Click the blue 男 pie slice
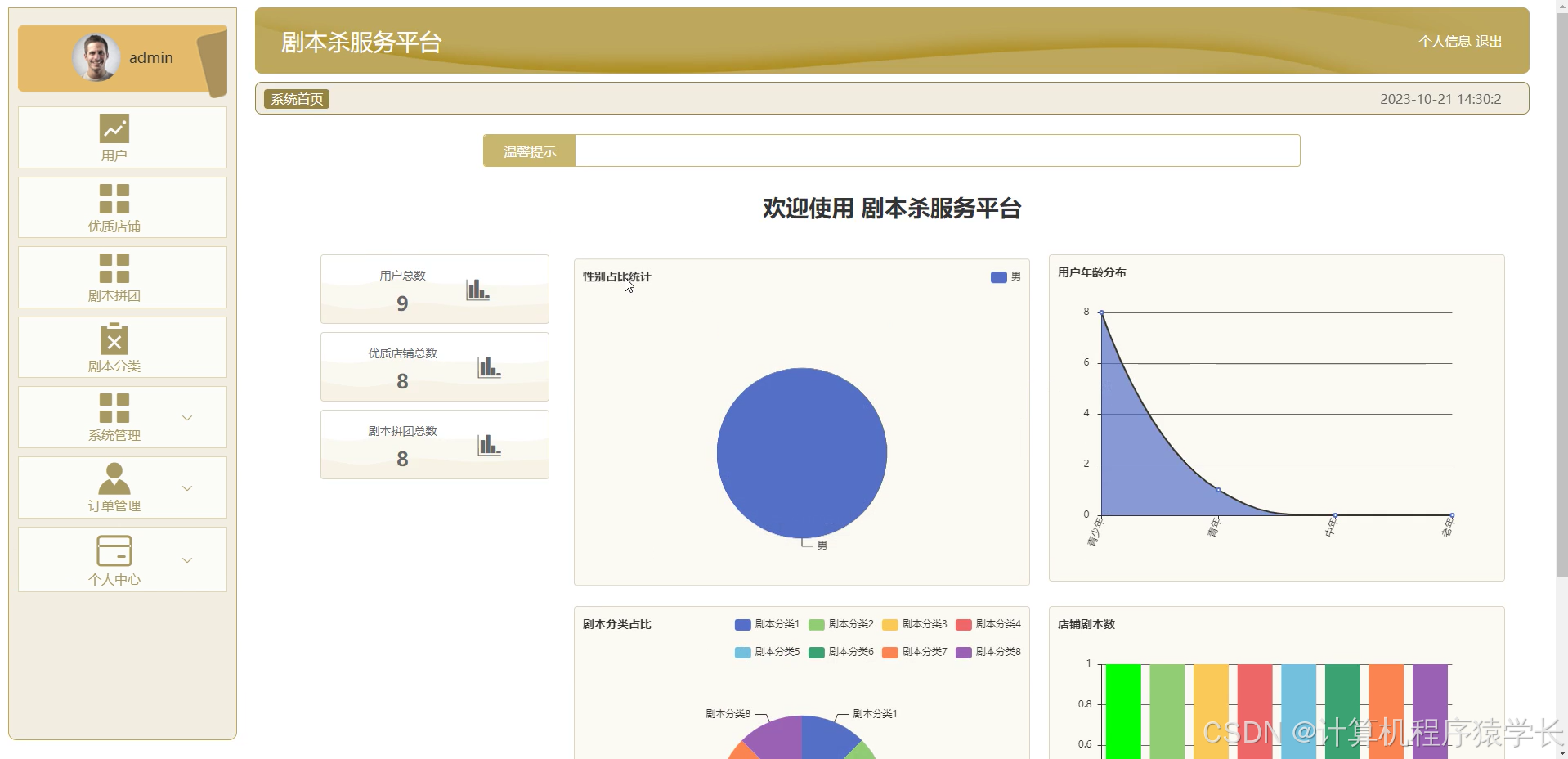The height and width of the screenshot is (759, 1568). 802,452
